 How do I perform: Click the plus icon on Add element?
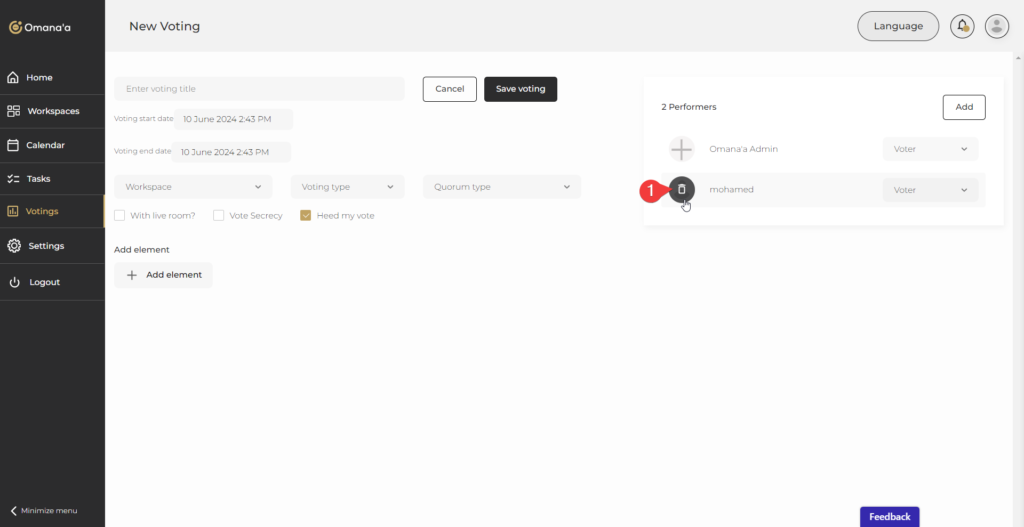(132, 275)
